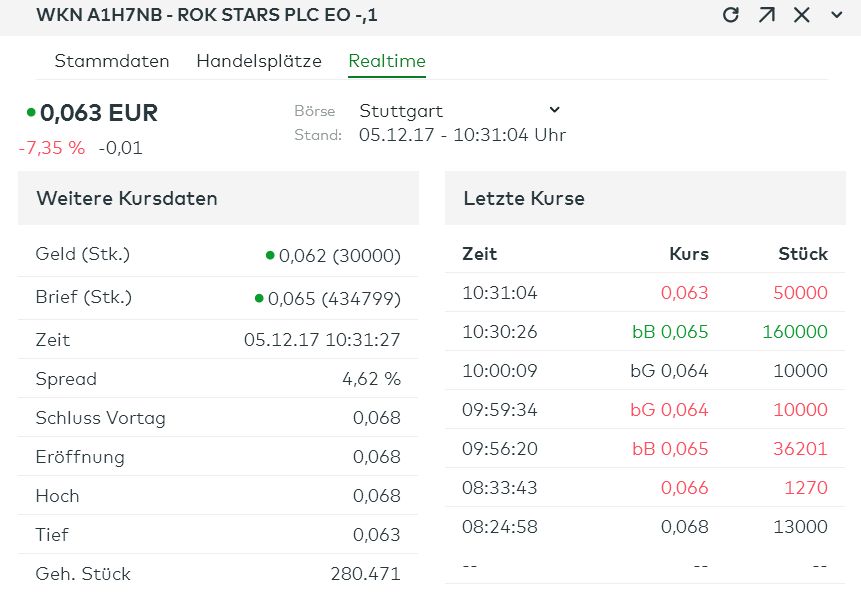Select the Letzte Kurse panel header
This screenshot has width=861, height=596.
click(x=525, y=198)
